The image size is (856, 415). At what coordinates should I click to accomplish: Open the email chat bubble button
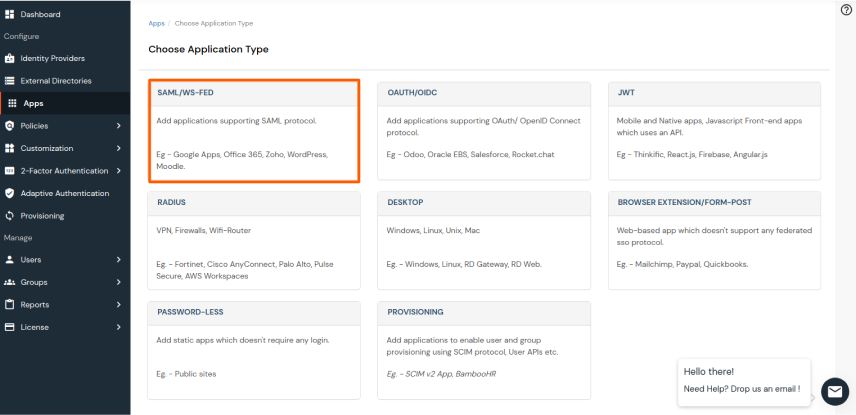pyautogui.click(x=835, y=391)
